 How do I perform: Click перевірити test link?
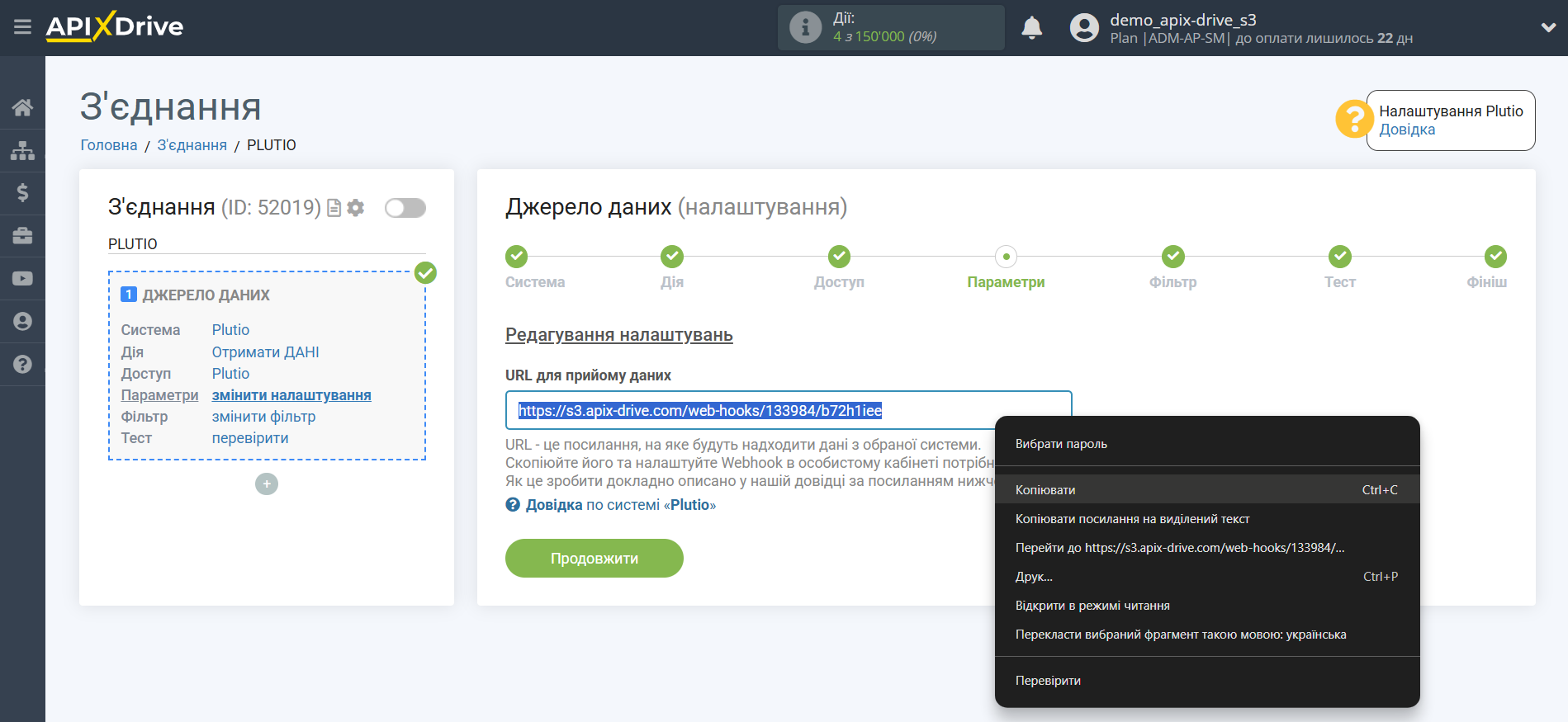tap(250, 438)
